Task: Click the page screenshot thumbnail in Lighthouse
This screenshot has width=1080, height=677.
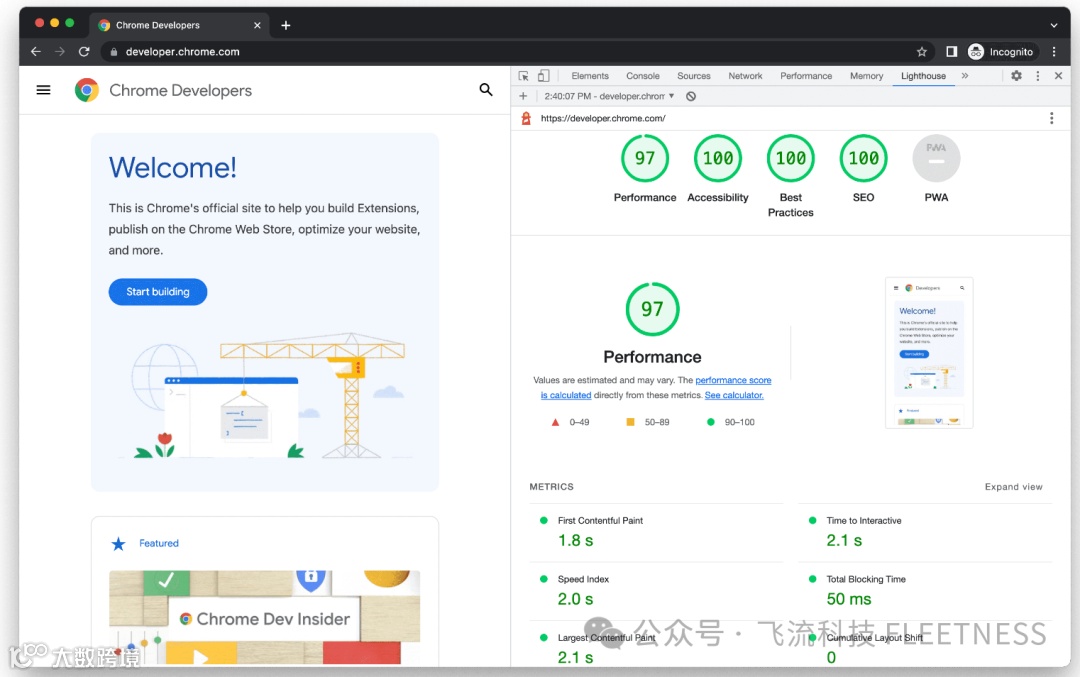Action: click(928, 353)
